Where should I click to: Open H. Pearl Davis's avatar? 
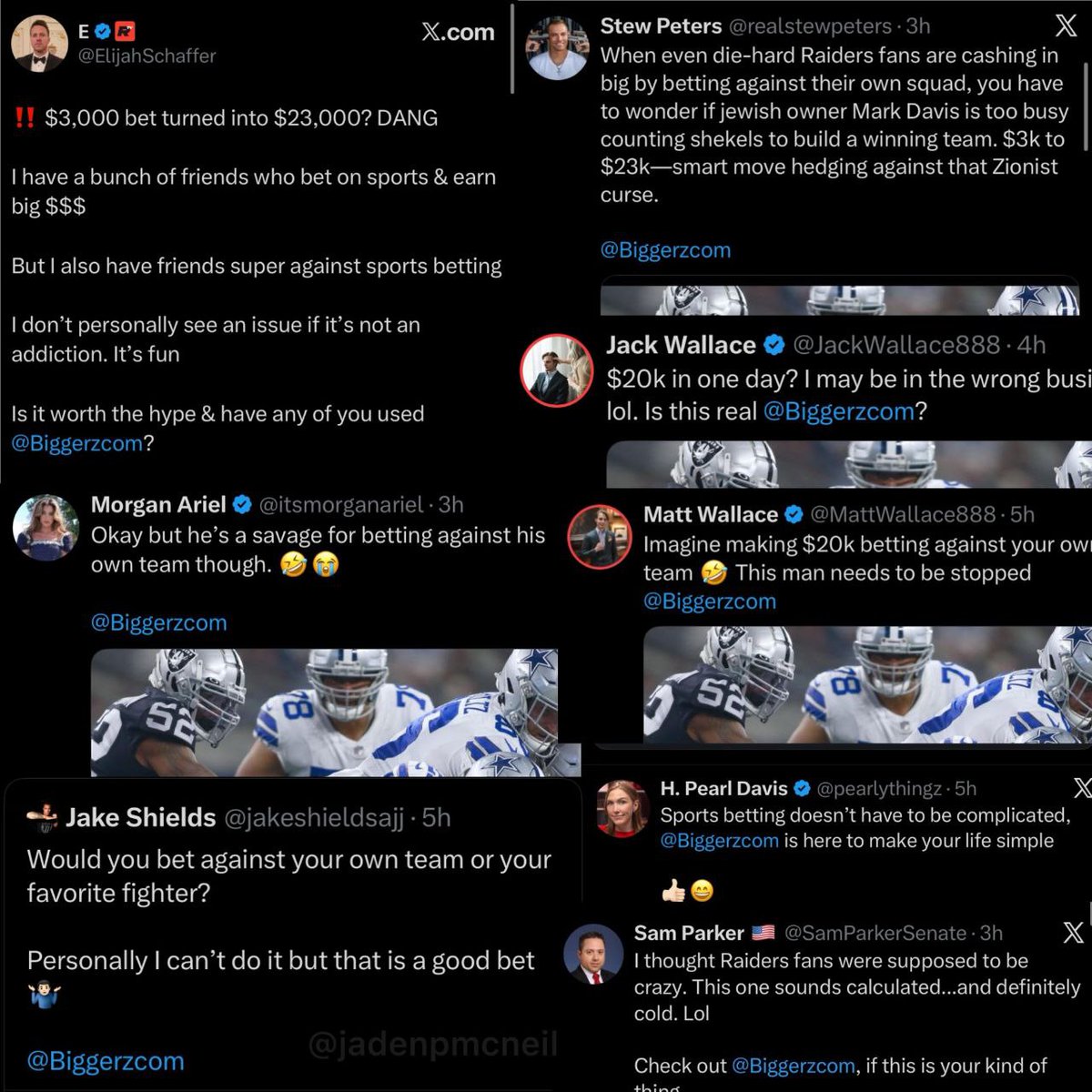pos(622,807)
